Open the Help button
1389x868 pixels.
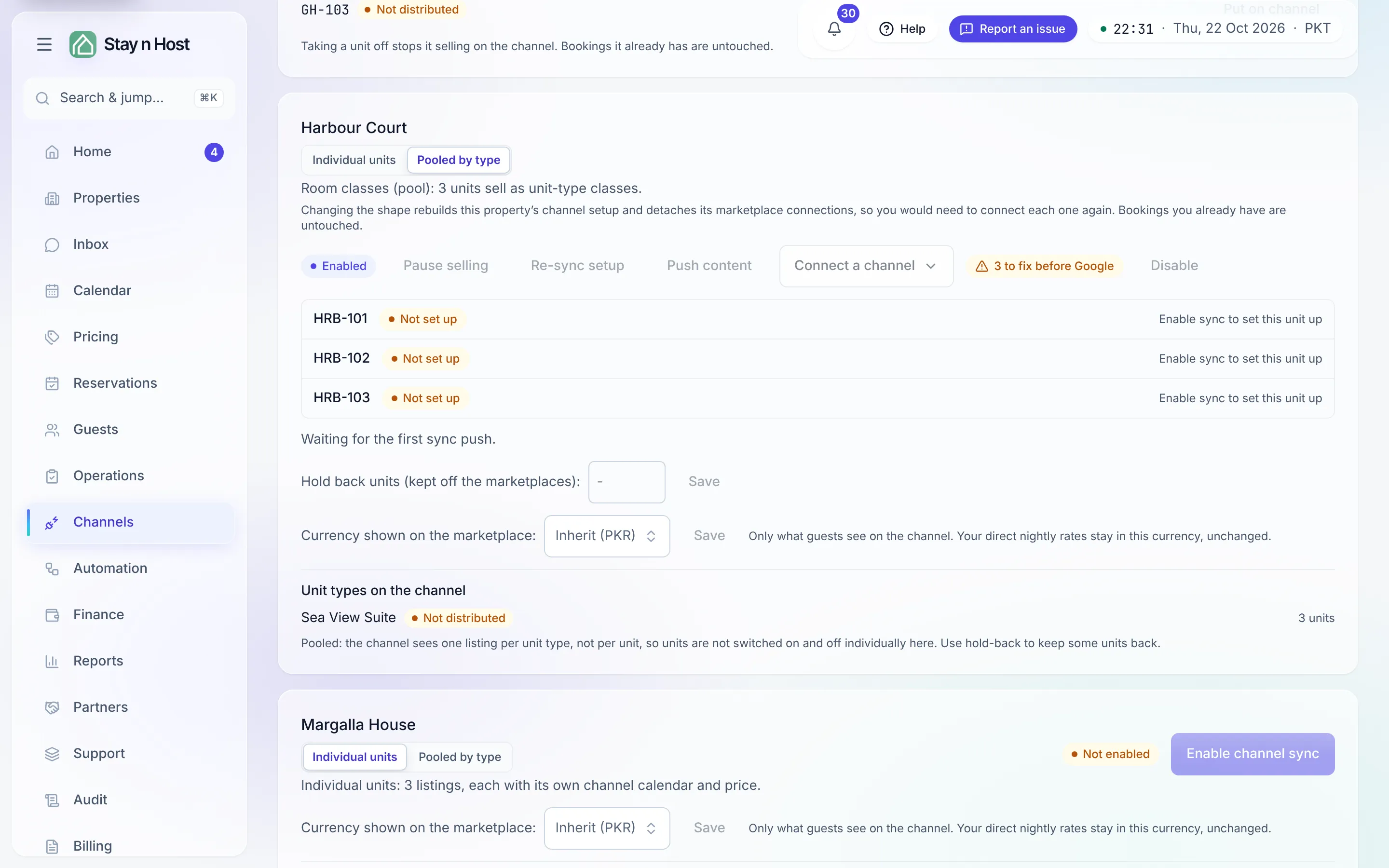[902, 29]
